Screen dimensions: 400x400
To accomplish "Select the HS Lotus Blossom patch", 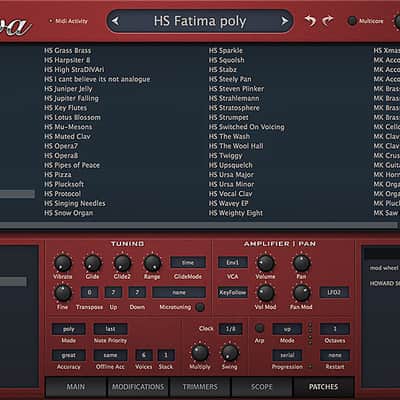I will (x=72, y=117).
